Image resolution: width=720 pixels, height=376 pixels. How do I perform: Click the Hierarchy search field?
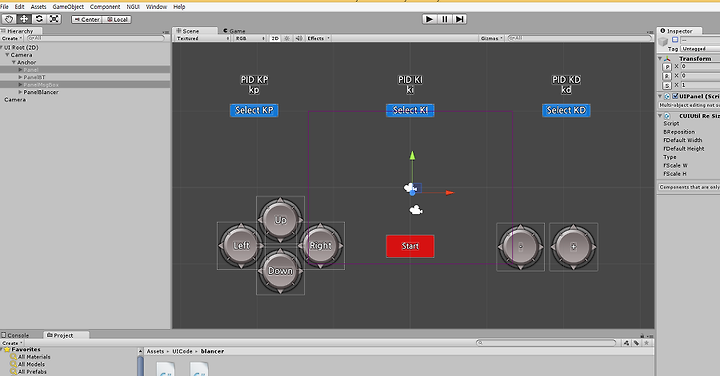tap(96, 39)
